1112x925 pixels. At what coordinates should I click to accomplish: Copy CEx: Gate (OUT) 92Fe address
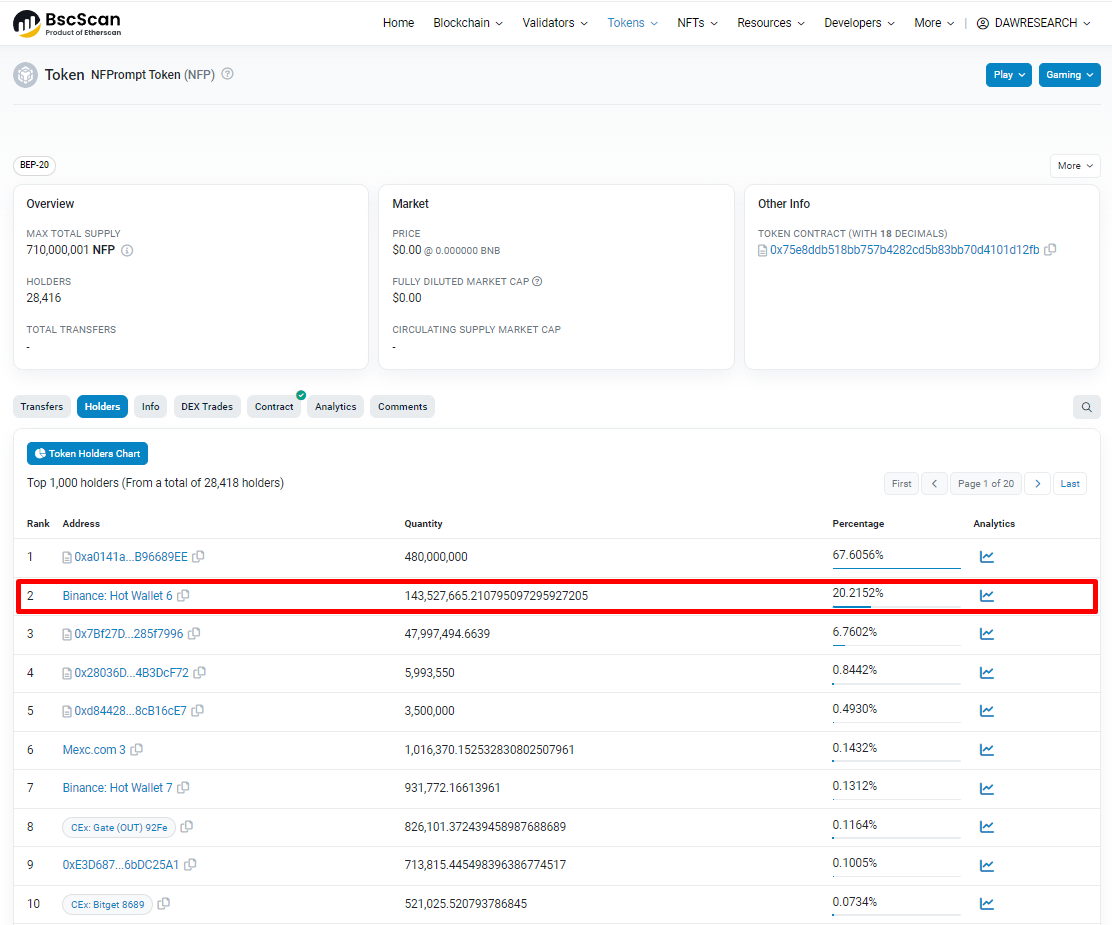[x=187, y=827]
